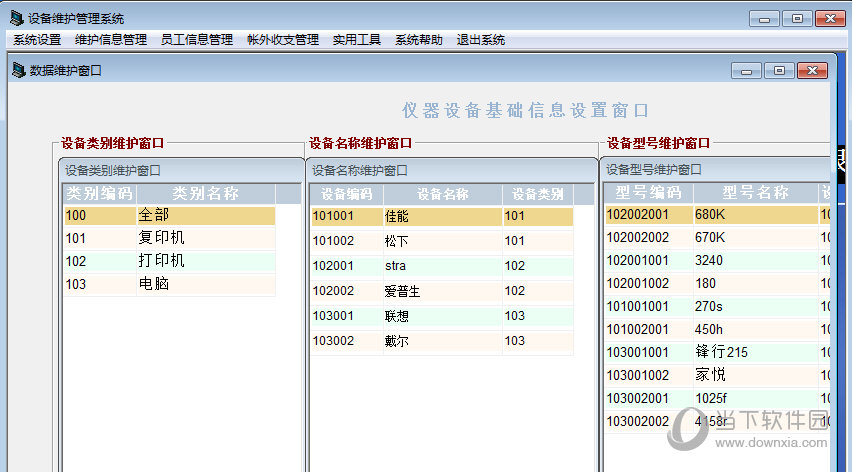Select category row 复印机
Screen dimensions: 852x472
point(205,238)
